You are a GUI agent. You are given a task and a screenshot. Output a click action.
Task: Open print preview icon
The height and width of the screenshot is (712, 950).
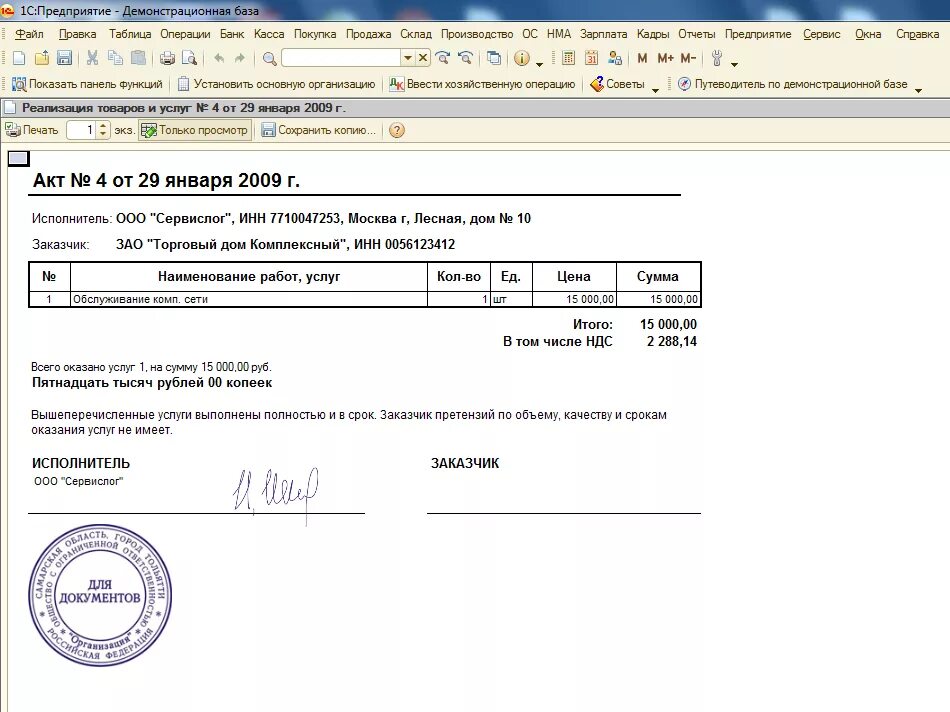click(x=190, y=58)
